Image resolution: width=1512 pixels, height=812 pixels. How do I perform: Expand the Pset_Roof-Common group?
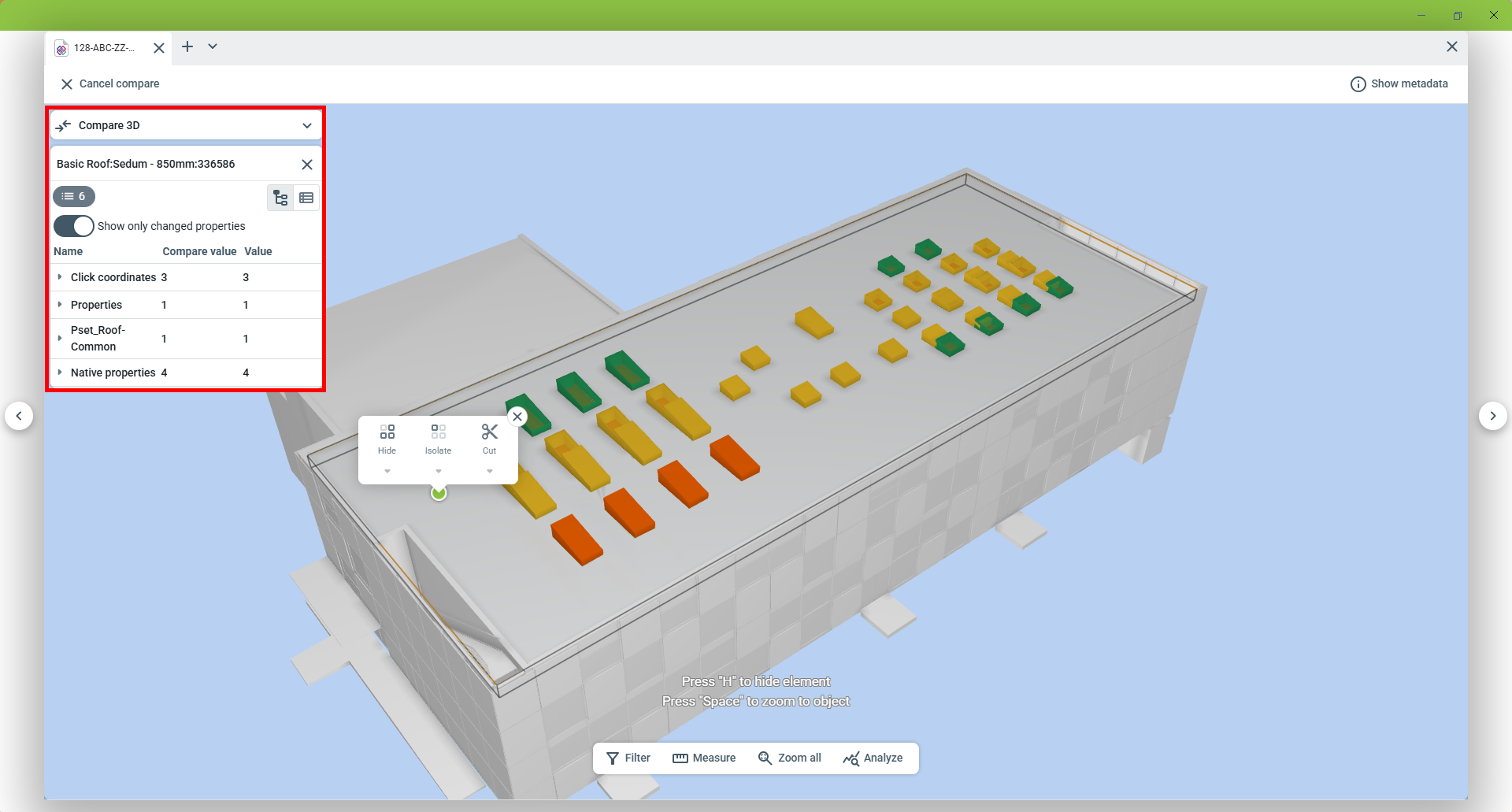click(60, 339)
